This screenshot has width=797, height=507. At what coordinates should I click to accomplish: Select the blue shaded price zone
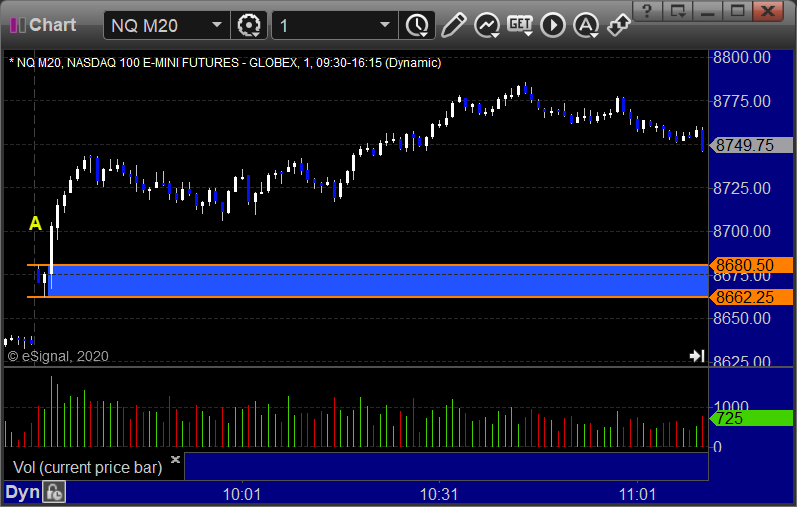[378, 281]
